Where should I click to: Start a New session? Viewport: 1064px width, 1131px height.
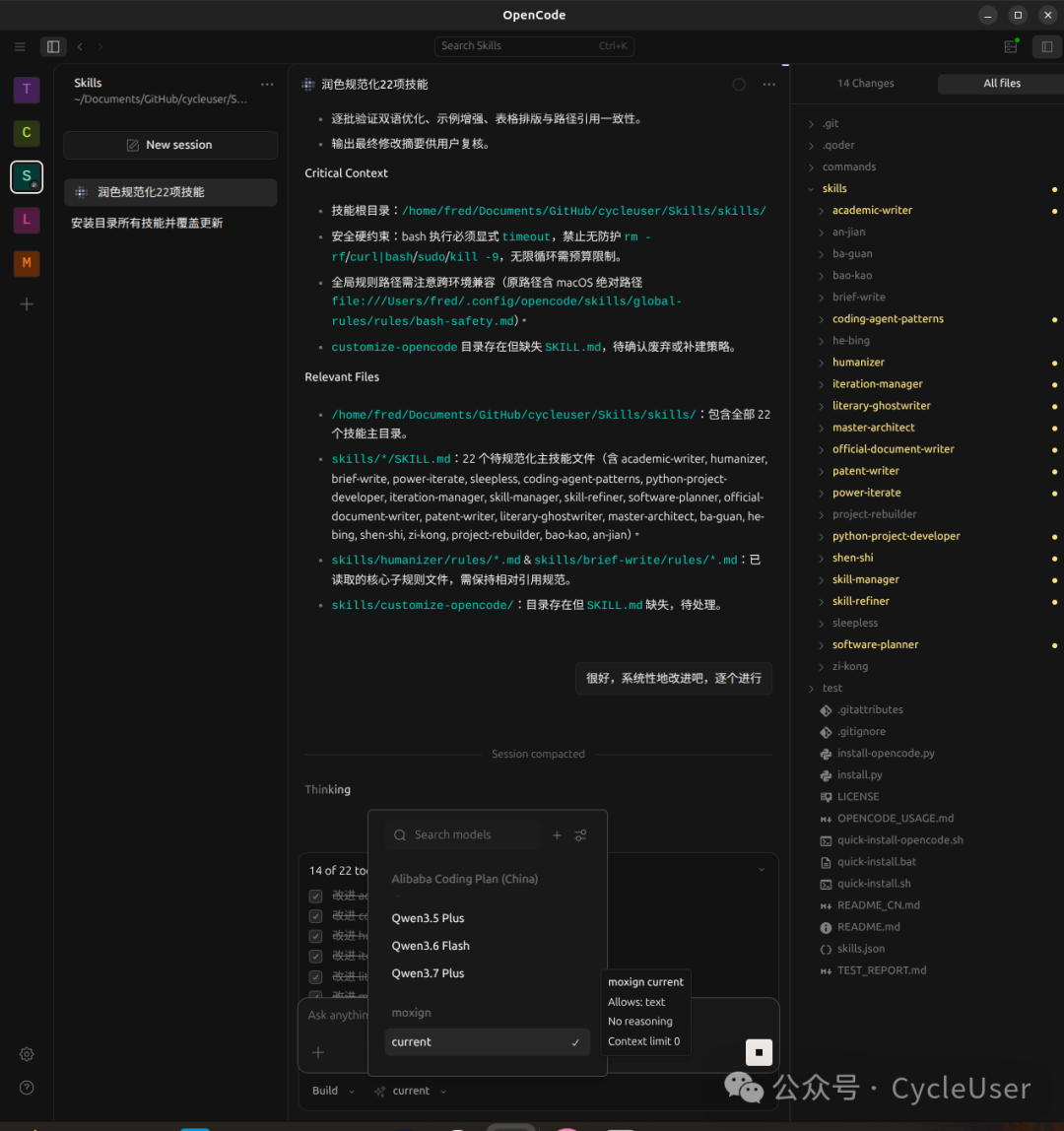(x=170, y=145)
